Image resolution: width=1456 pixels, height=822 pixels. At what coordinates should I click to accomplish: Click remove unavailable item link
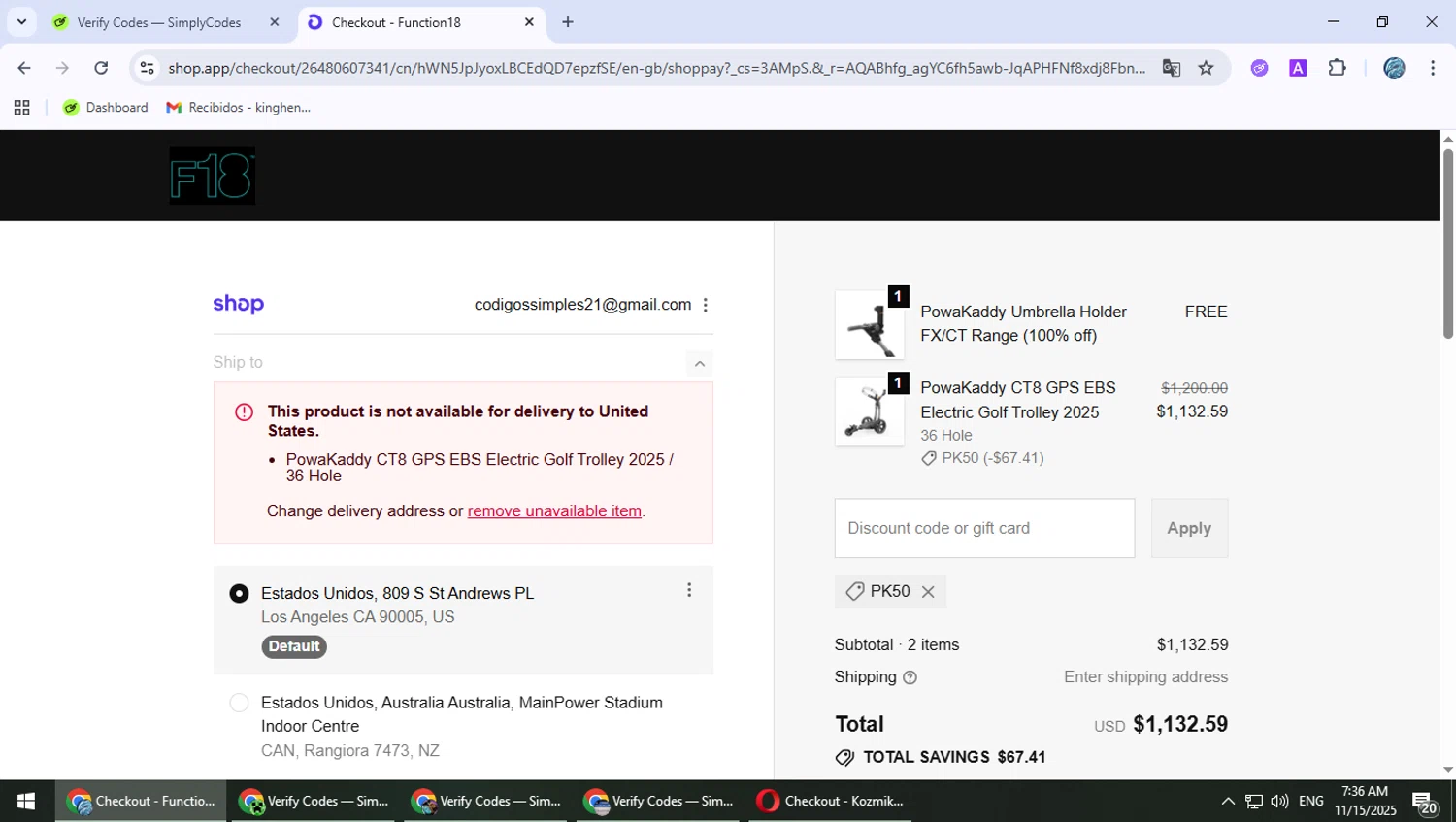(x=554, y=510)
